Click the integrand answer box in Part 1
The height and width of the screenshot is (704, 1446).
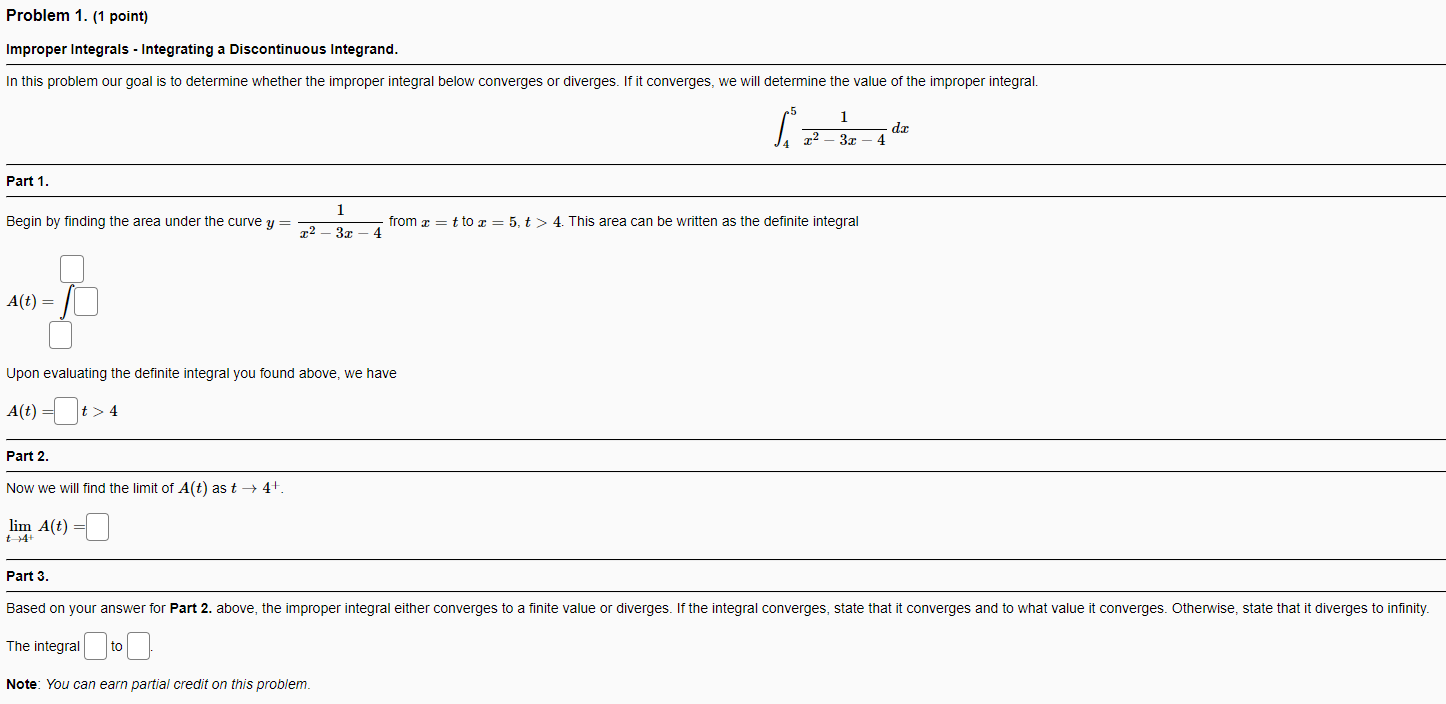point(85,300)
